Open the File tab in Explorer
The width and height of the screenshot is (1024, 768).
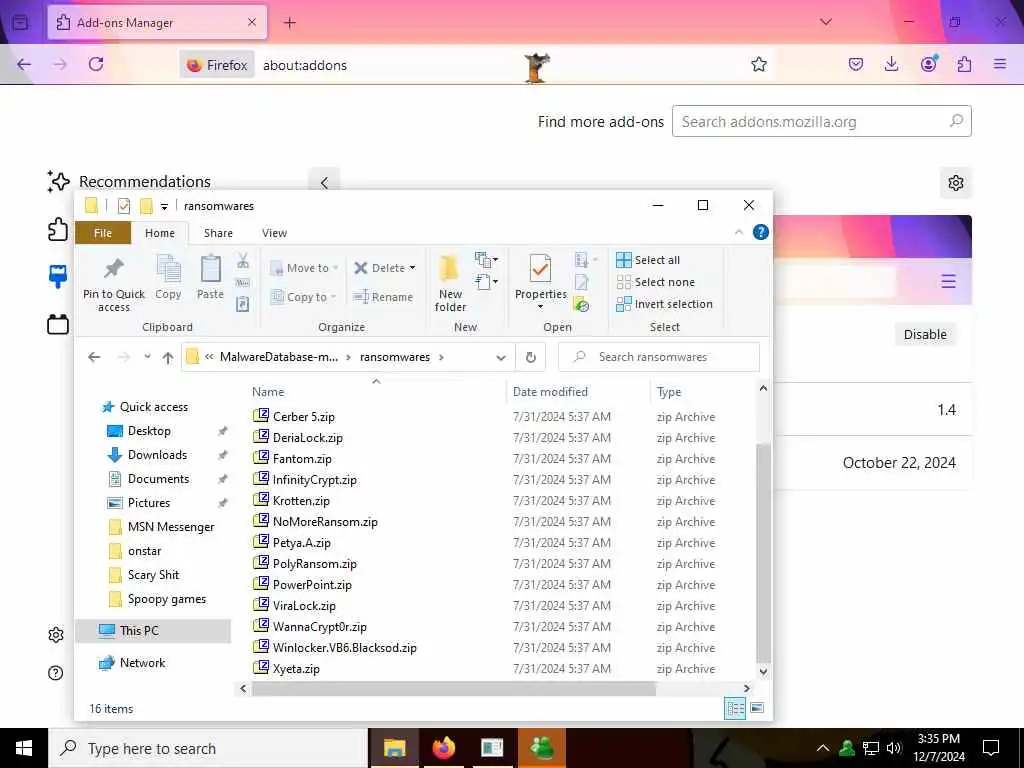coord(103,233)
